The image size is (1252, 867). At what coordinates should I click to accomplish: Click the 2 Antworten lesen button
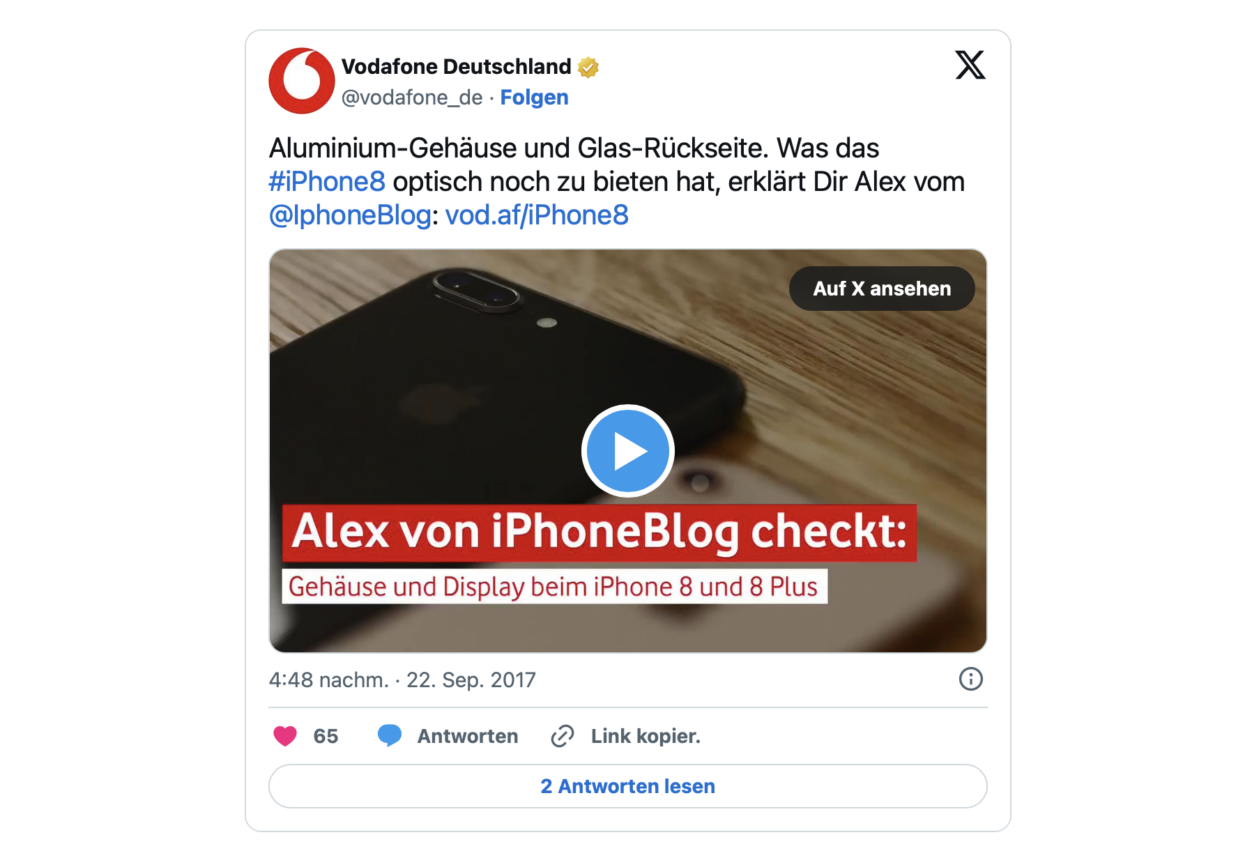pos(628,787)
